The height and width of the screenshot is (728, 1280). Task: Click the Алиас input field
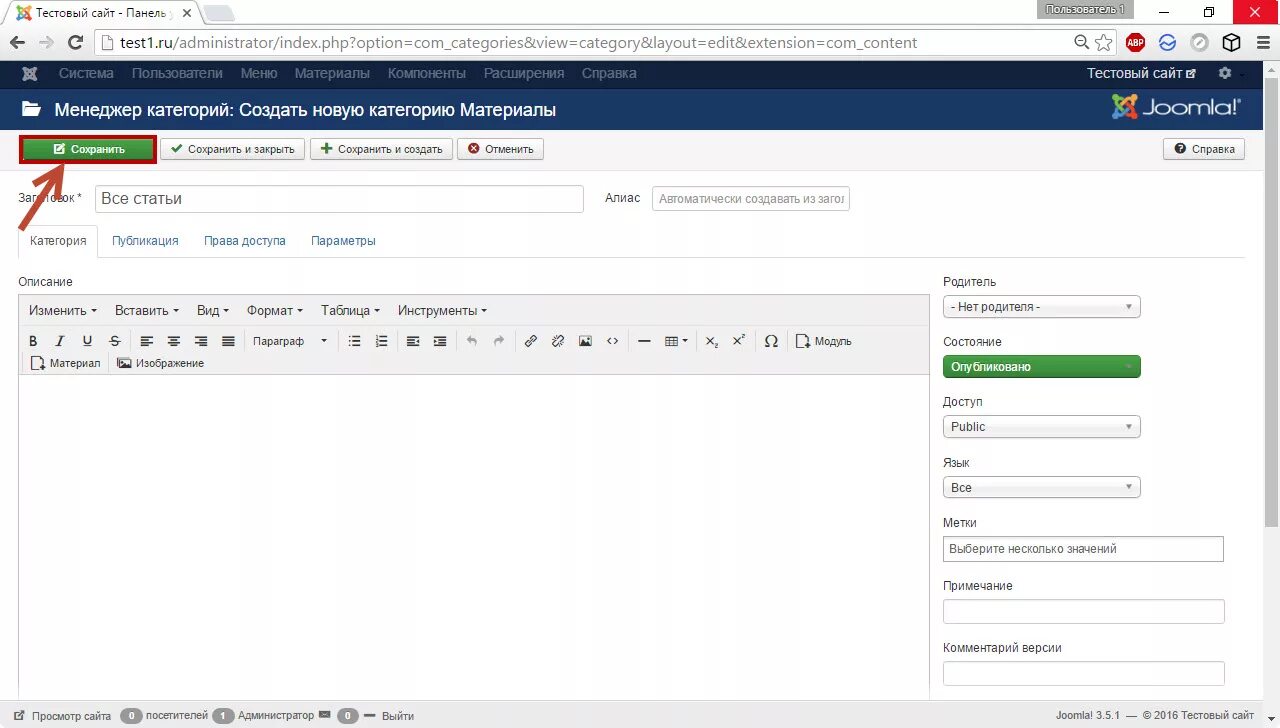pyautogui.click(x=751, y=199)
